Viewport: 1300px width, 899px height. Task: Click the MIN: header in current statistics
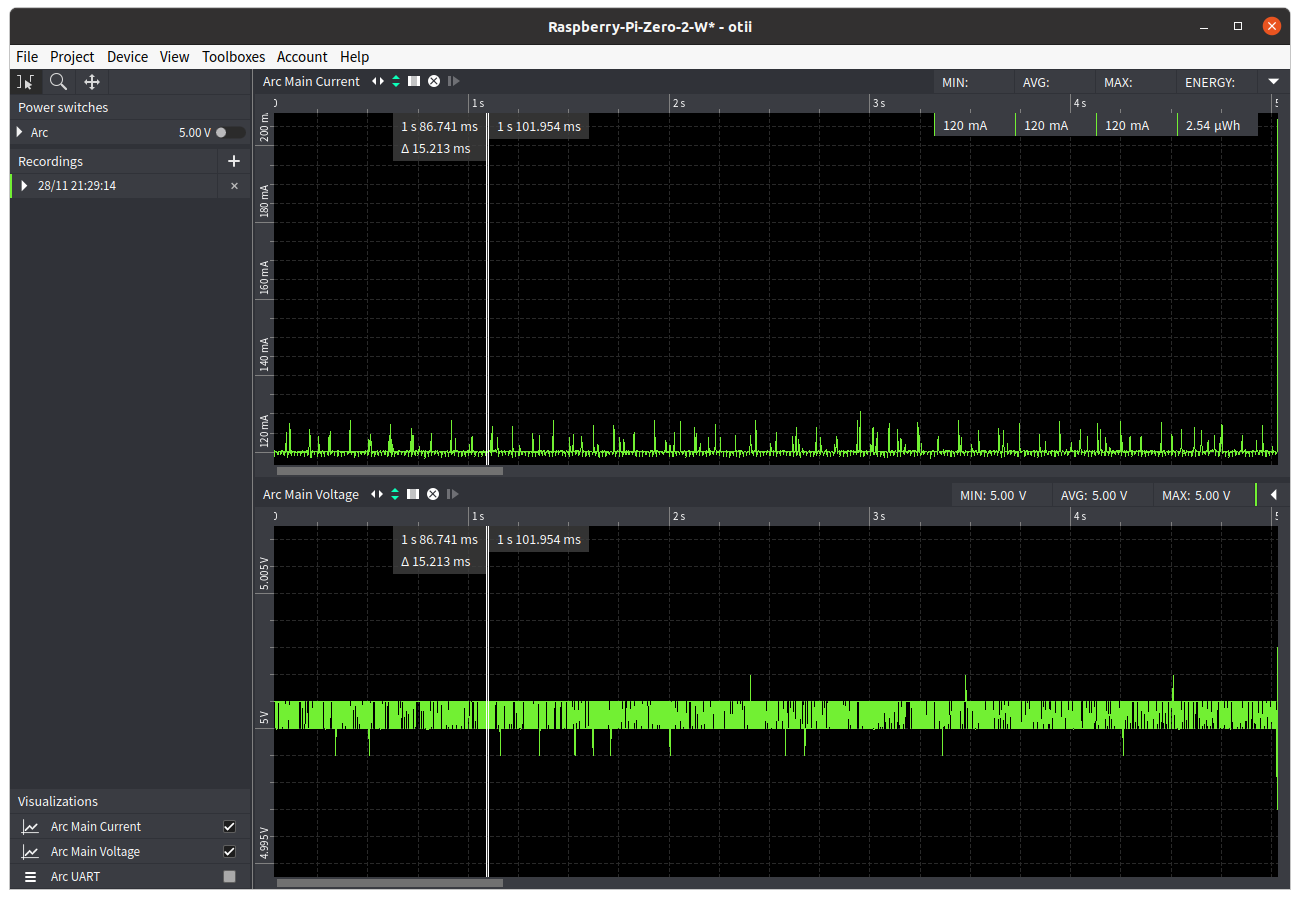[955, 82]
